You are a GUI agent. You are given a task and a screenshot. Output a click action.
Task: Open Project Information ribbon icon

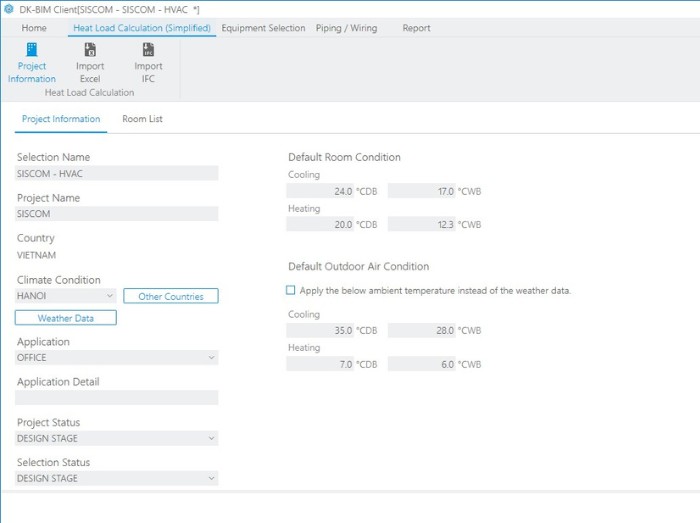click(x=32, y=63)
